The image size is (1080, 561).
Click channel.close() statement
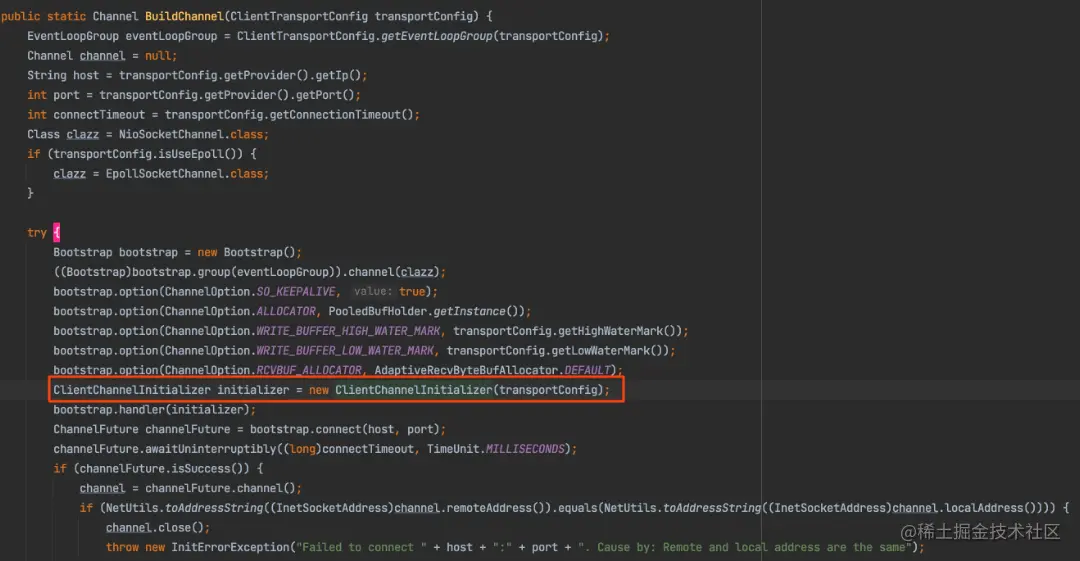(158, 527)
